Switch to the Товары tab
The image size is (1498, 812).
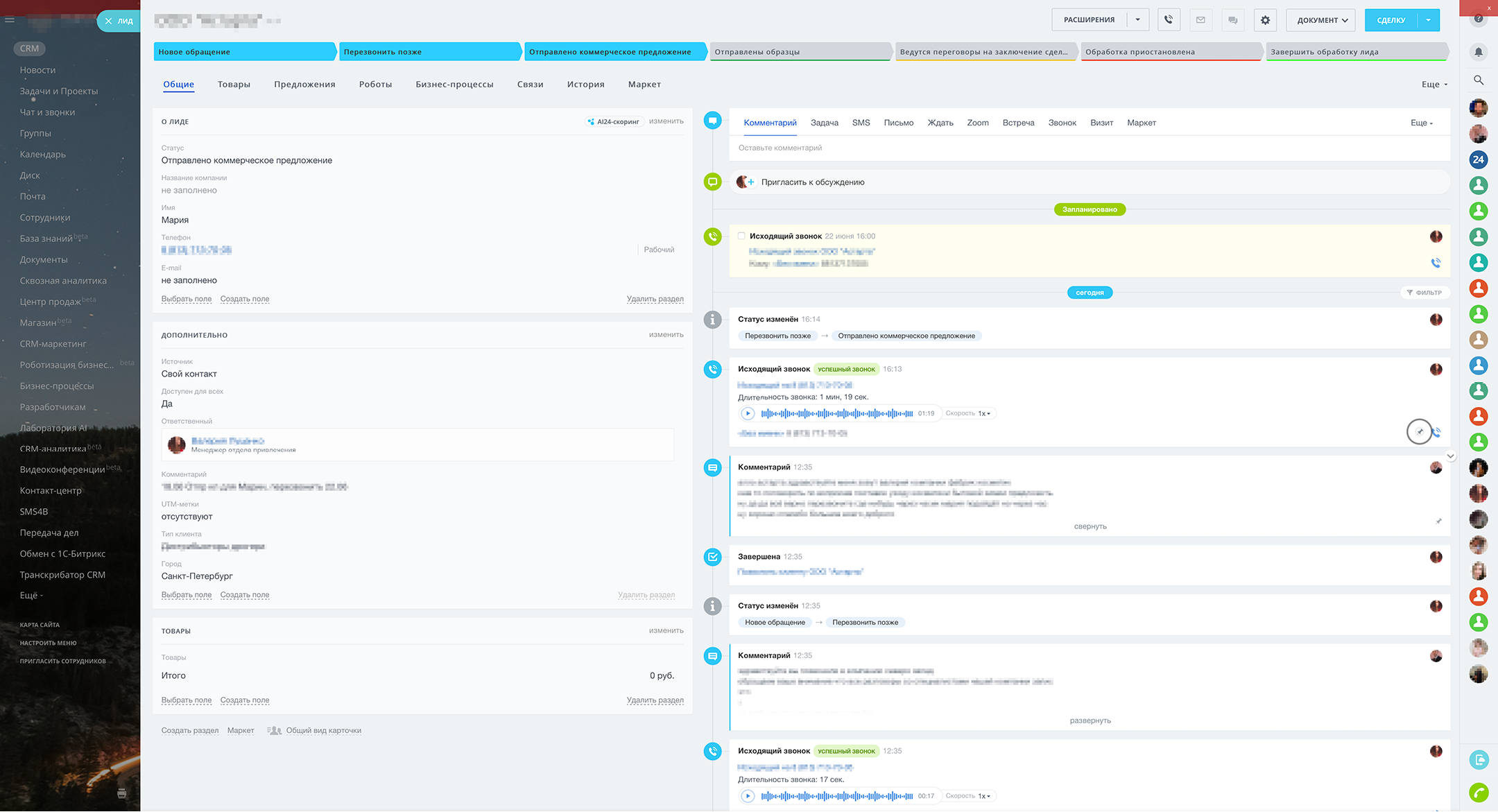click(x=234, y=85)
